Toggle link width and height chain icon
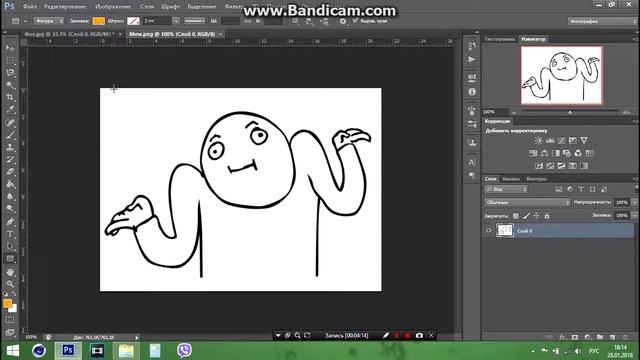 click(x=248, y=21)
